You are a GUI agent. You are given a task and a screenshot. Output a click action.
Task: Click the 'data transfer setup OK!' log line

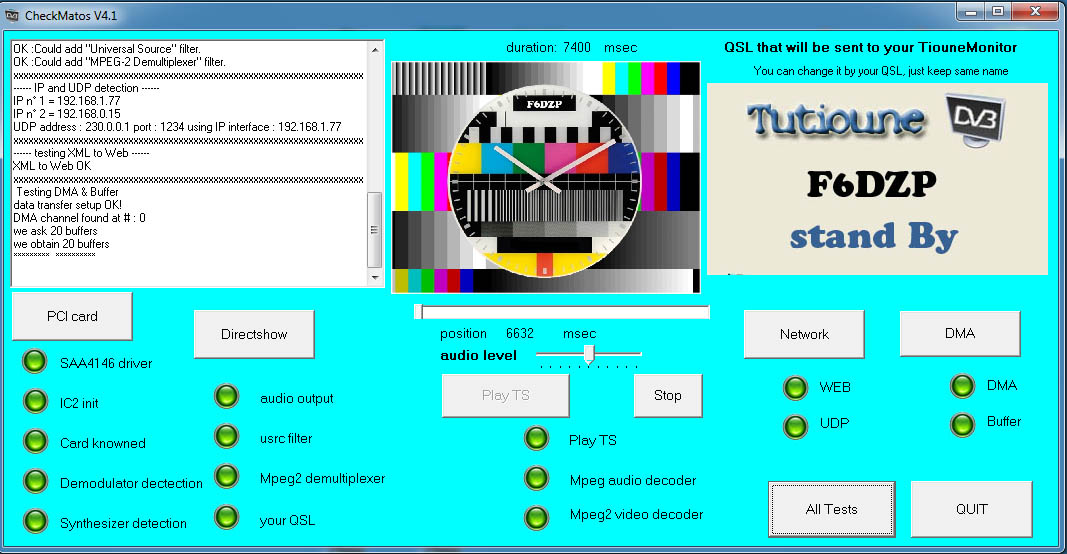67,205
